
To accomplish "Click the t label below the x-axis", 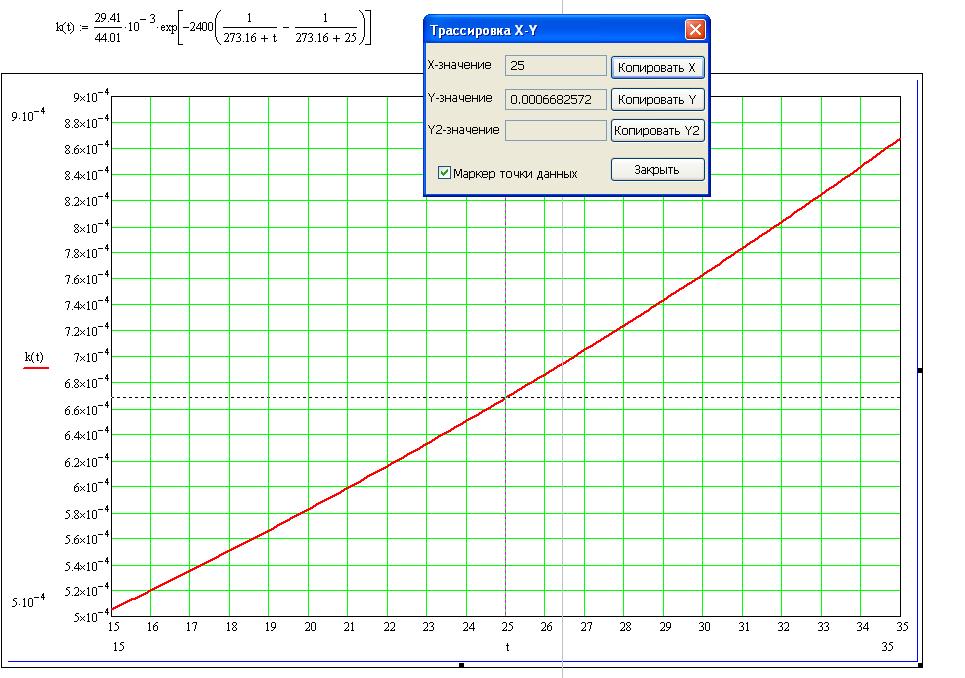I will [506, 647].
